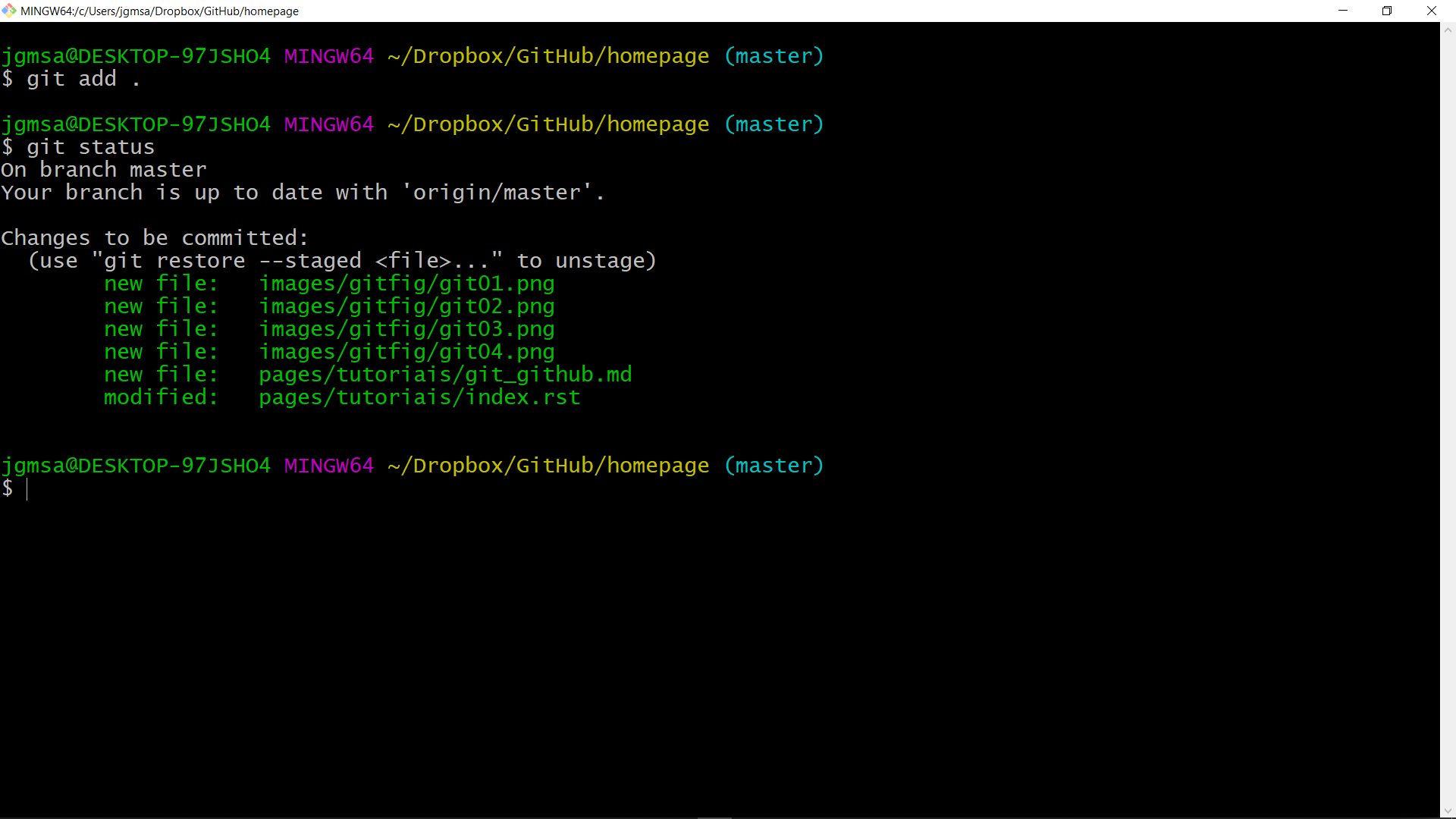Restore down the terminal window
Image resolution: width=1456 pixels, height=819 pixels.
[1387, 11]
